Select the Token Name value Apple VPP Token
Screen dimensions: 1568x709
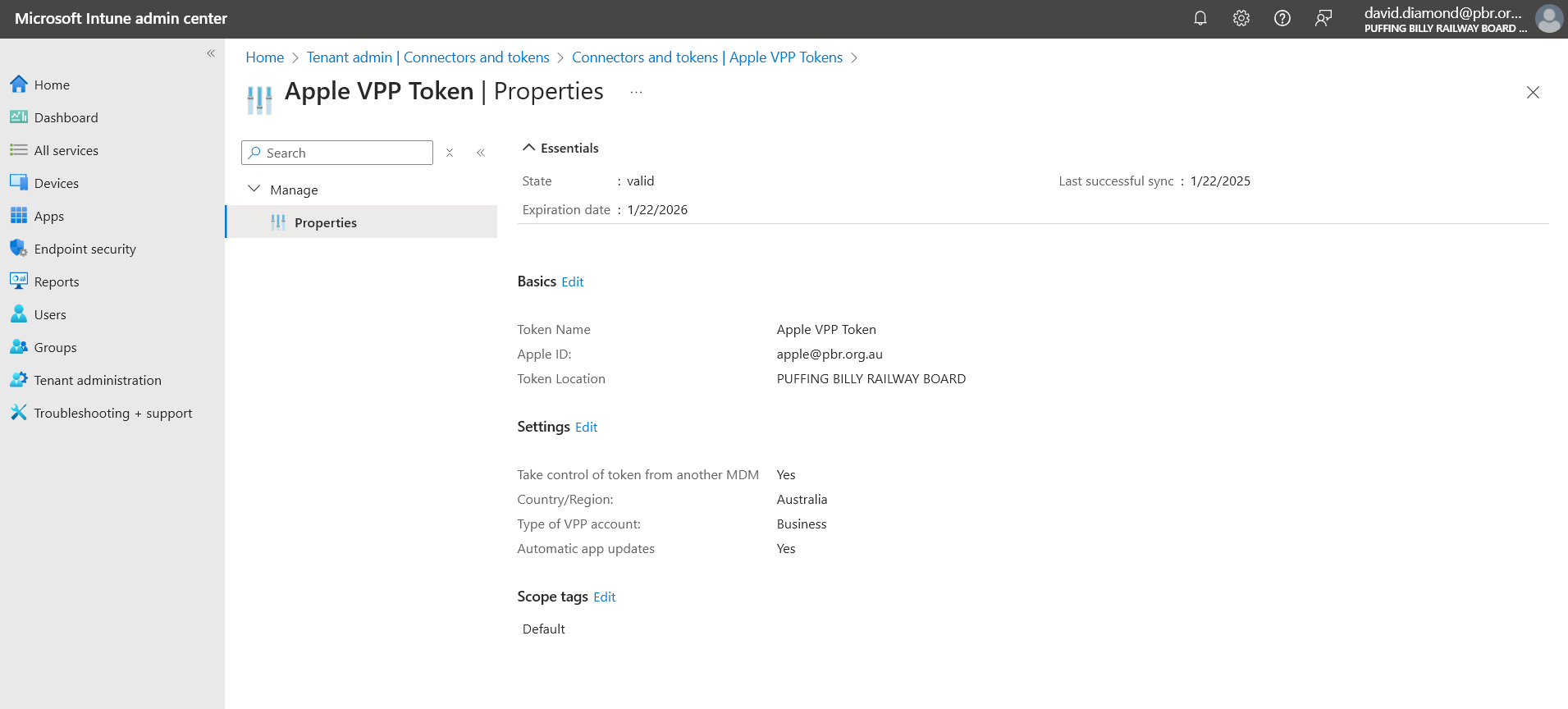[x=826, y=329]
